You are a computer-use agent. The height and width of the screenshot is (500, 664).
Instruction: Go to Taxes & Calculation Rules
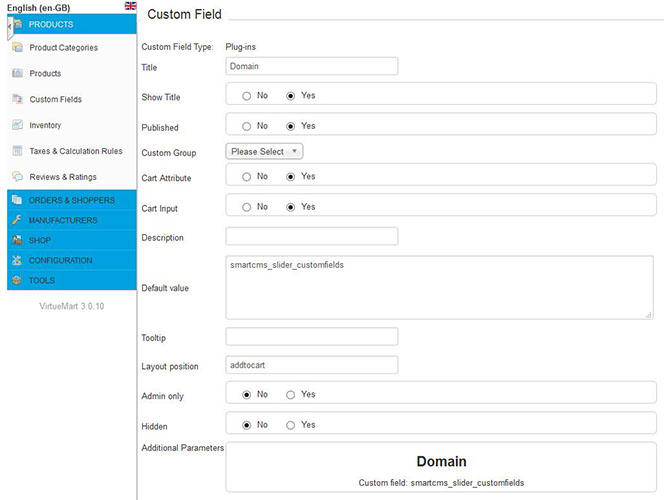[76, 152]
